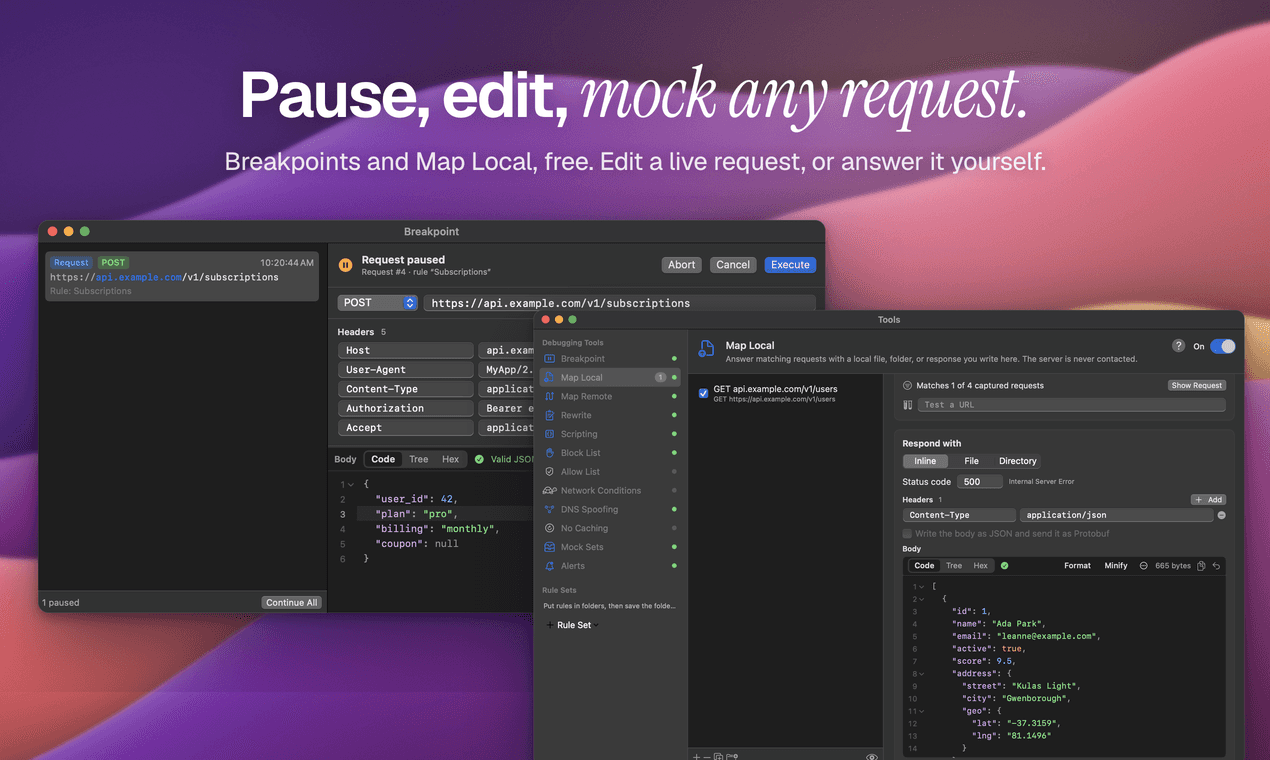Remove the Content-Type header with minus icon

pos(1221,515)
